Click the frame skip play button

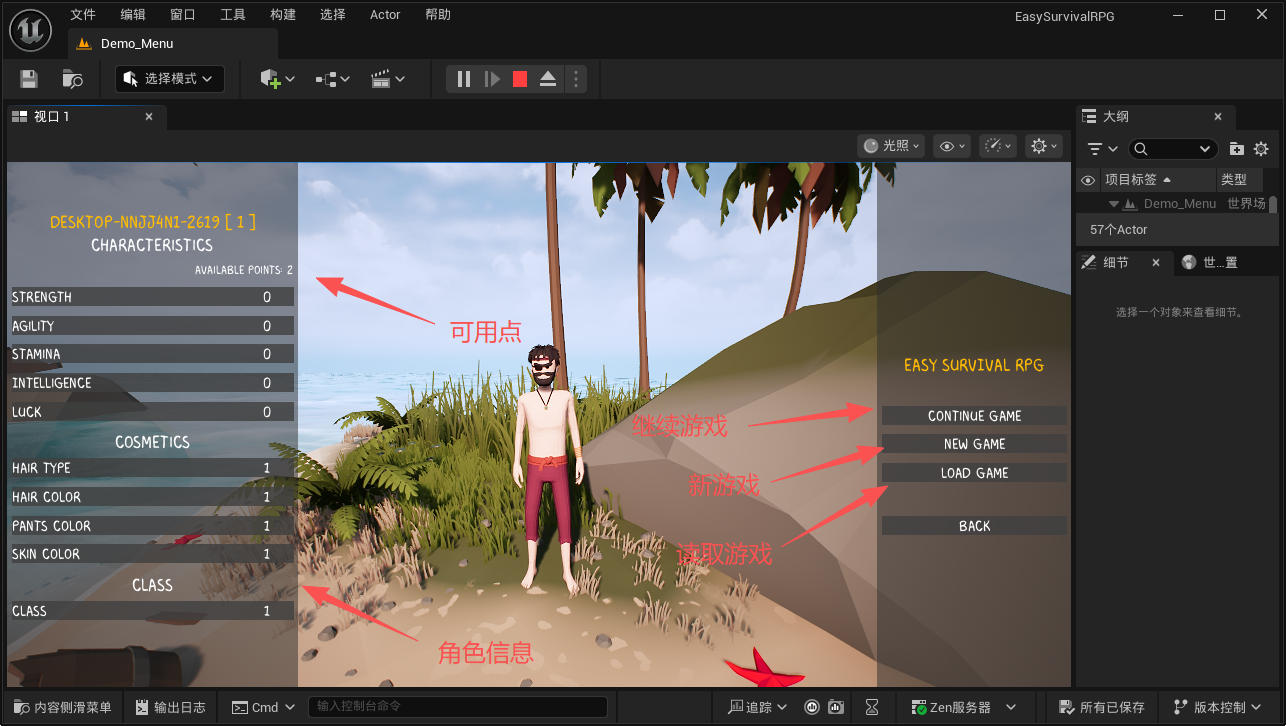[x=492, y=79]
